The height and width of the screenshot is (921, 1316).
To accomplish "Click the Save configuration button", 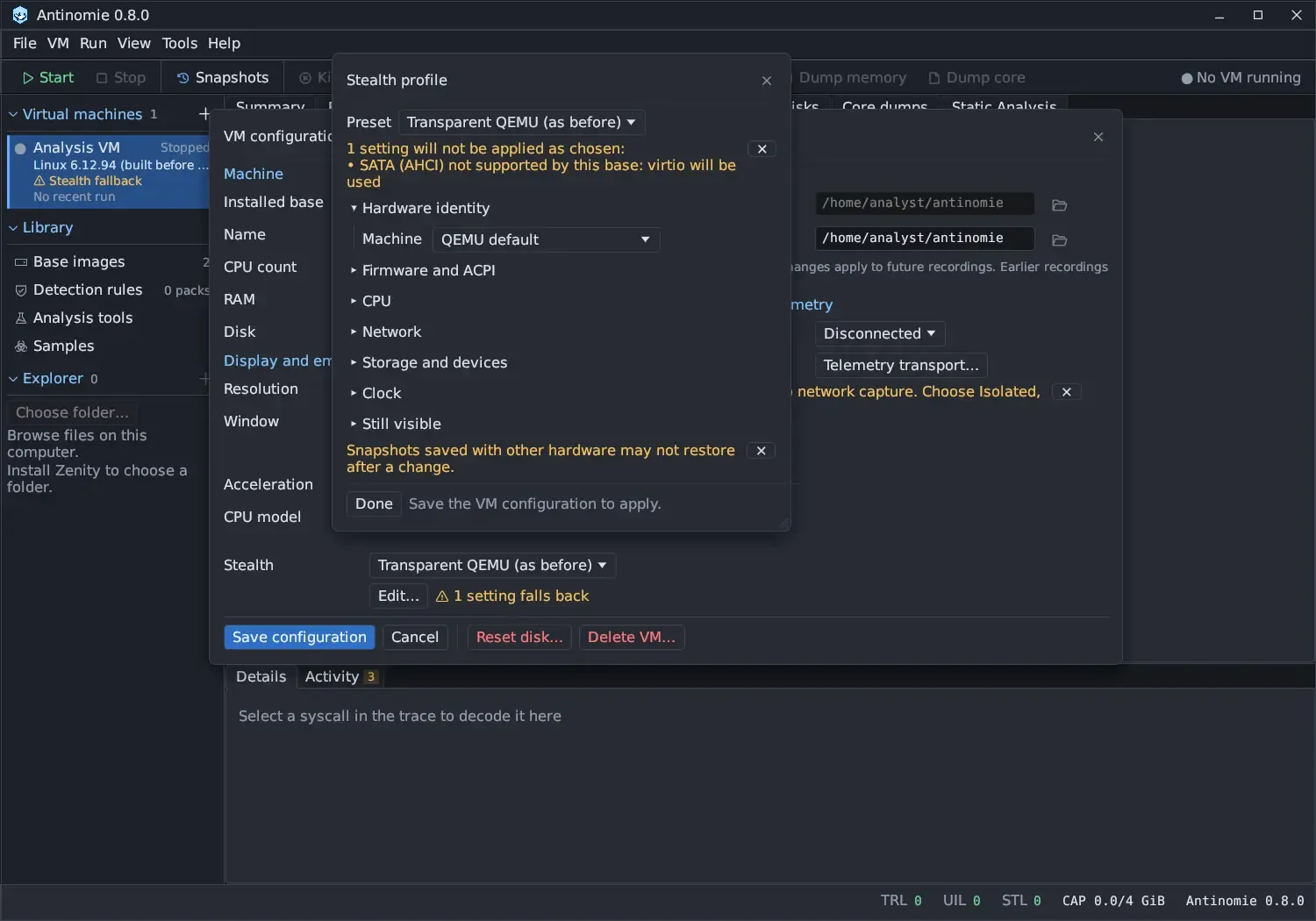I will (299, 638).
